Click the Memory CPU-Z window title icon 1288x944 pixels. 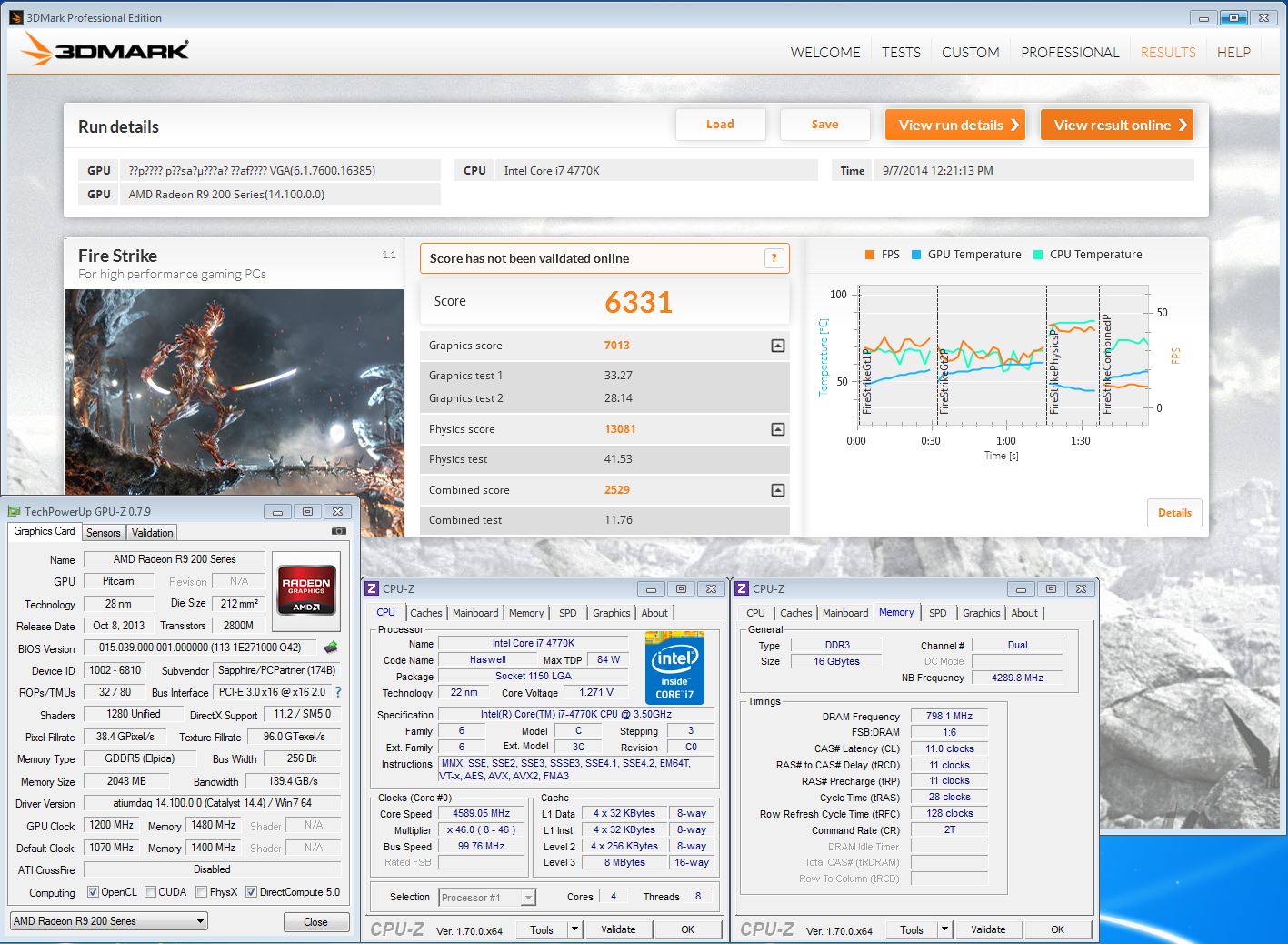point(742,589)
